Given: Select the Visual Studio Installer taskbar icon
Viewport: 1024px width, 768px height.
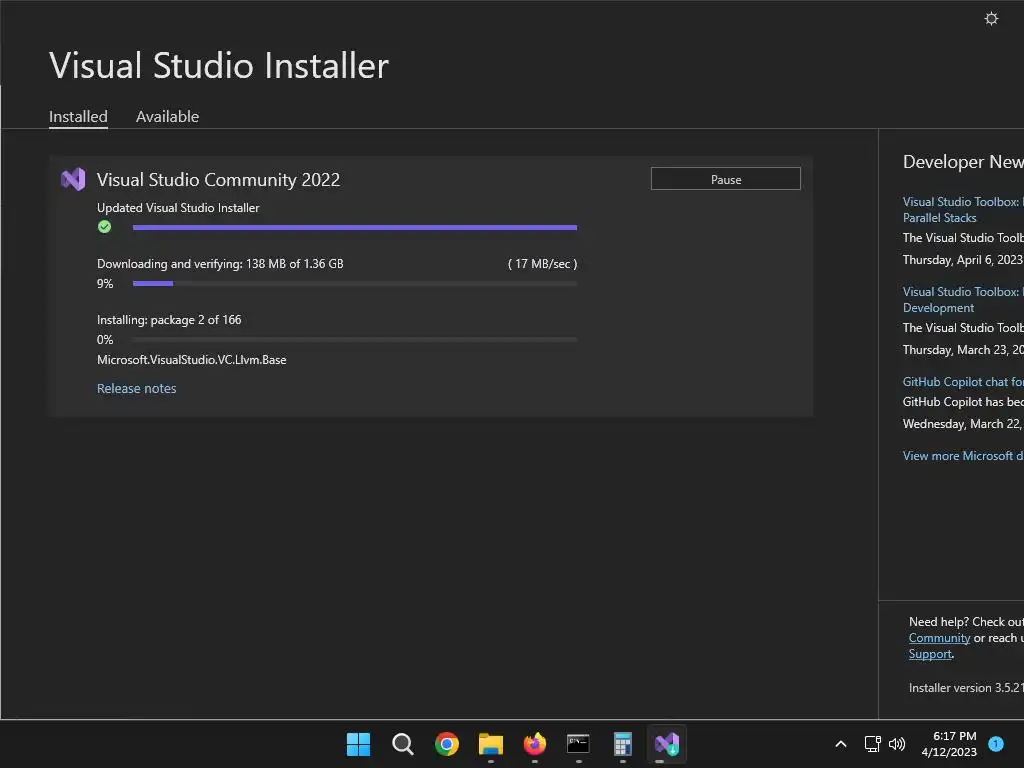Looking at the screenshot, I should click(x=667, y=744).
